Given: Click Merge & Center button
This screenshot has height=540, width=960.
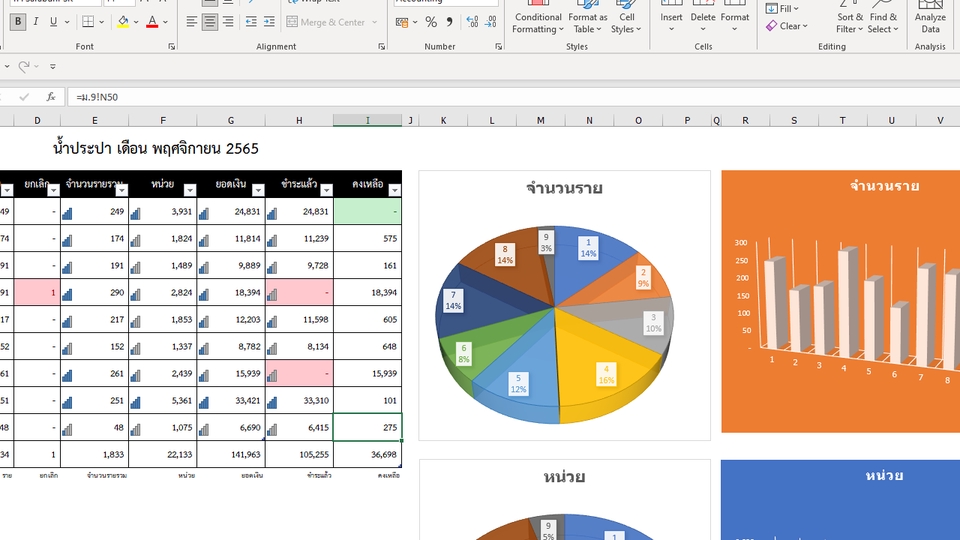Looking at the screenshot, I should pos(326,22).
